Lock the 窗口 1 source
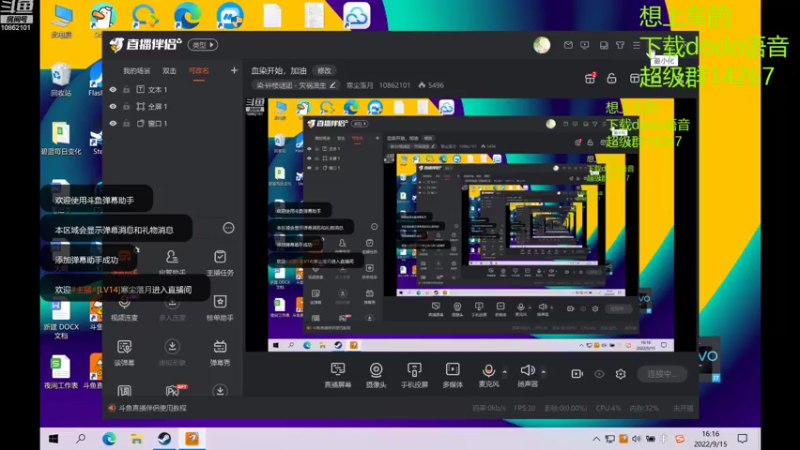The height and width of the screenshot is (450, 800). (x=126, y=123)
